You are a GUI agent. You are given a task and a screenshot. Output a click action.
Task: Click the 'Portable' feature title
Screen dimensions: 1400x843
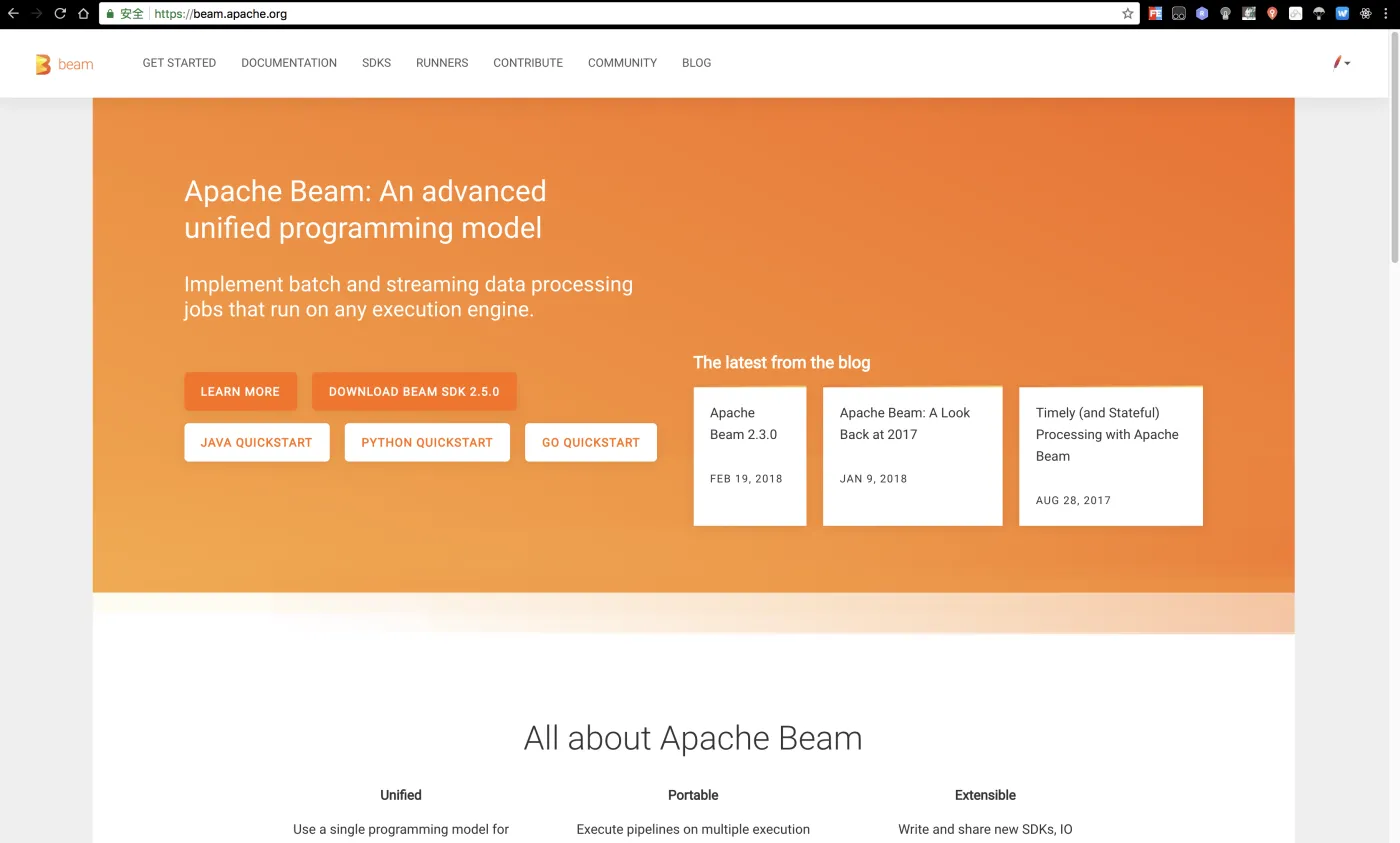[x=693, y=795]
